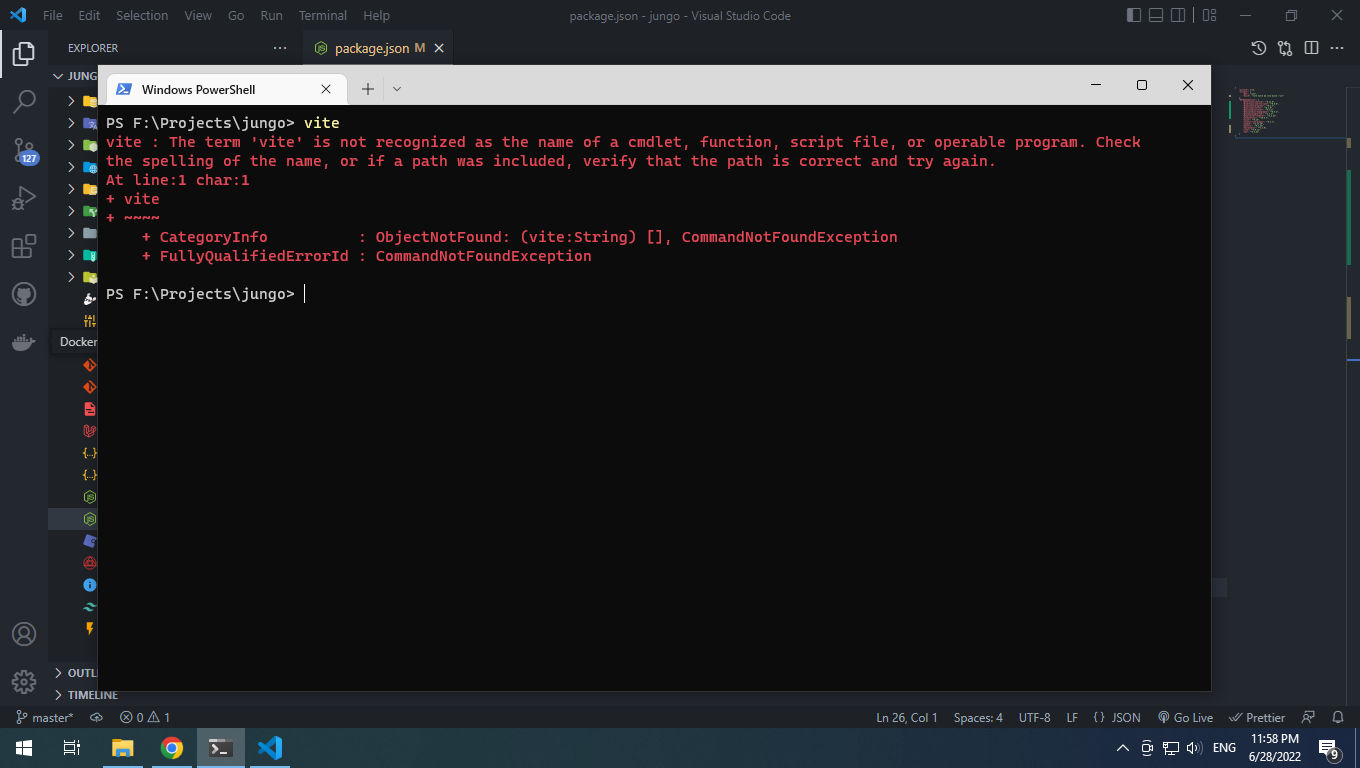Click the volume icon in system tray
Screen dimensions: 1360x768
(x=1194, y=748)
